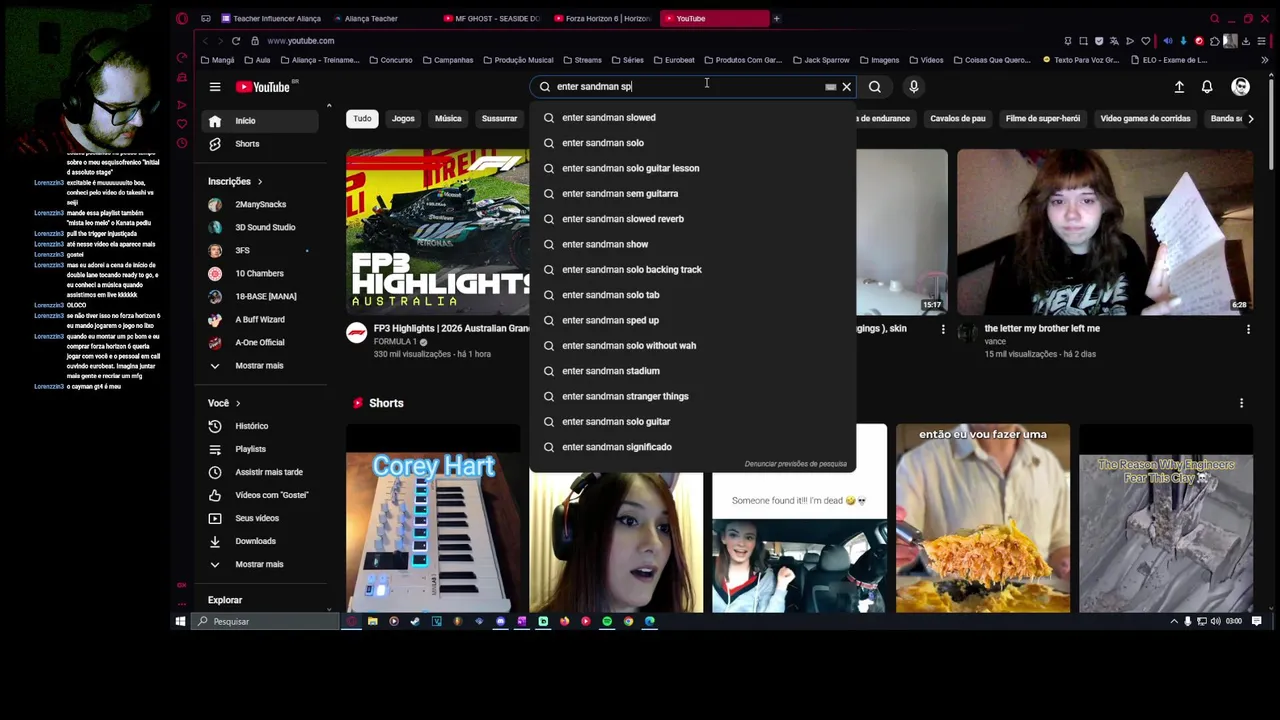This screenshot has height=720, width=1280.
Task: Click the taskbar Pesquisar search box
Action: click(x=265, y=621)
